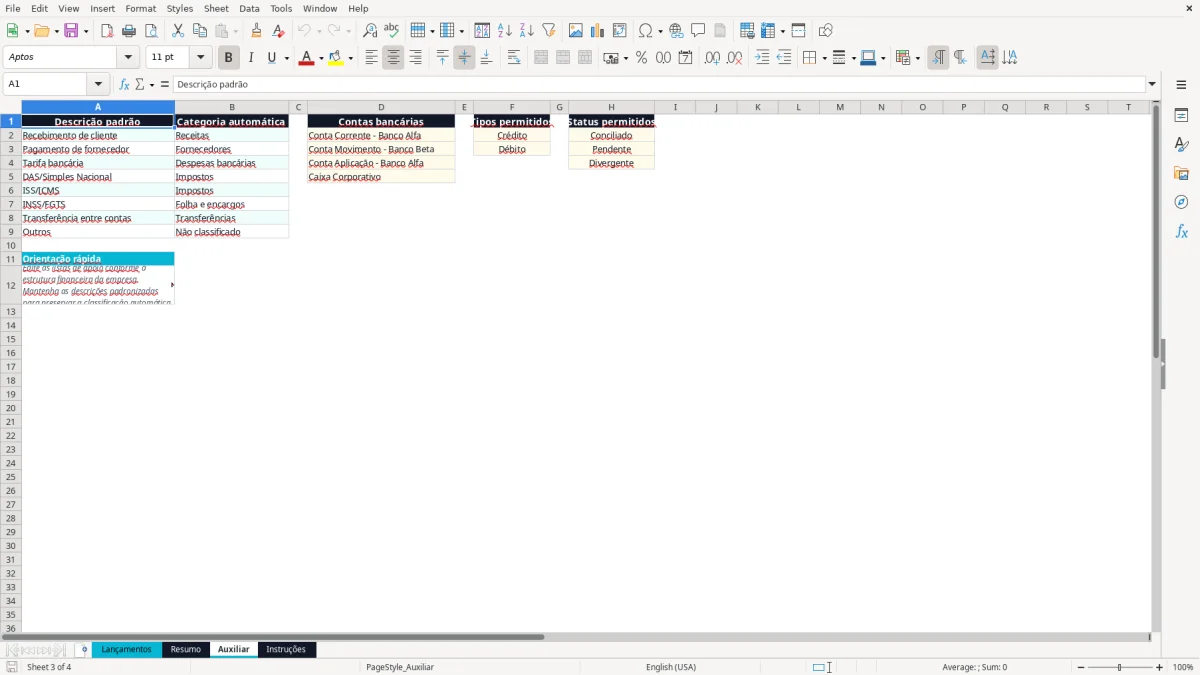1200x675 pixels.
Task: Open the sidebar Navigator compass icon
Action: coord(1181,202)
